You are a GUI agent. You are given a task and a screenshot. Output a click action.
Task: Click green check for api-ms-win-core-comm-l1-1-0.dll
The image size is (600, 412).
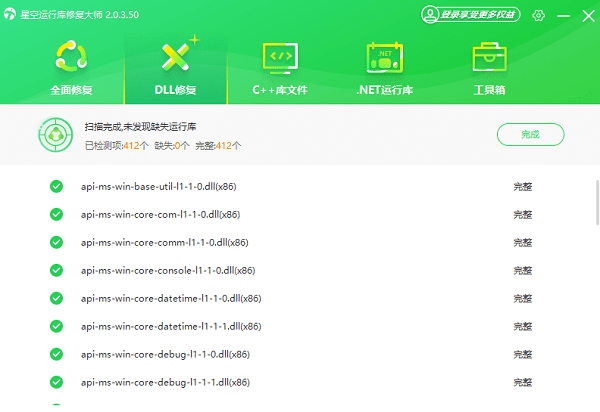56,242
